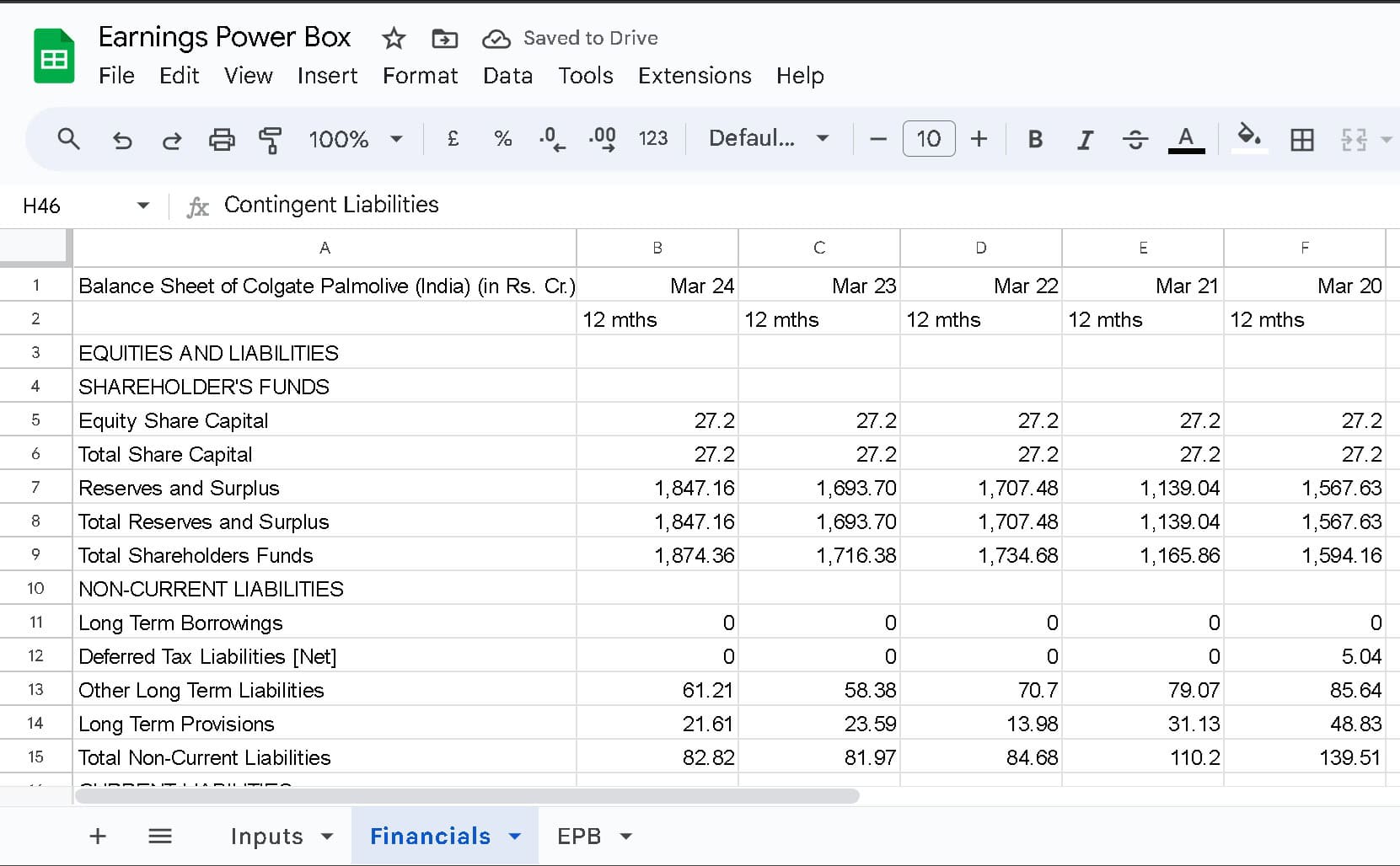Format selected cells as percent
The height and width of the screenshot is (866, 1400).
click(x=503, y=139)
